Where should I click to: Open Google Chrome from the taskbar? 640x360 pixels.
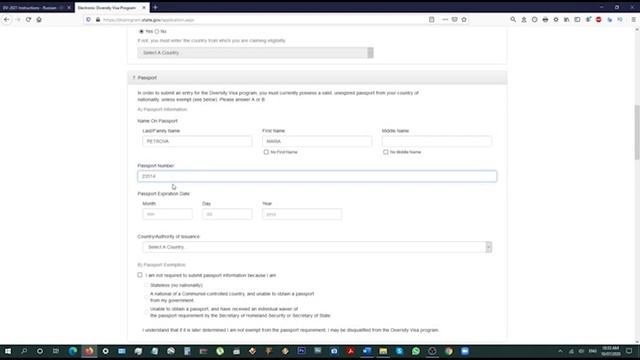click(449, 351)
